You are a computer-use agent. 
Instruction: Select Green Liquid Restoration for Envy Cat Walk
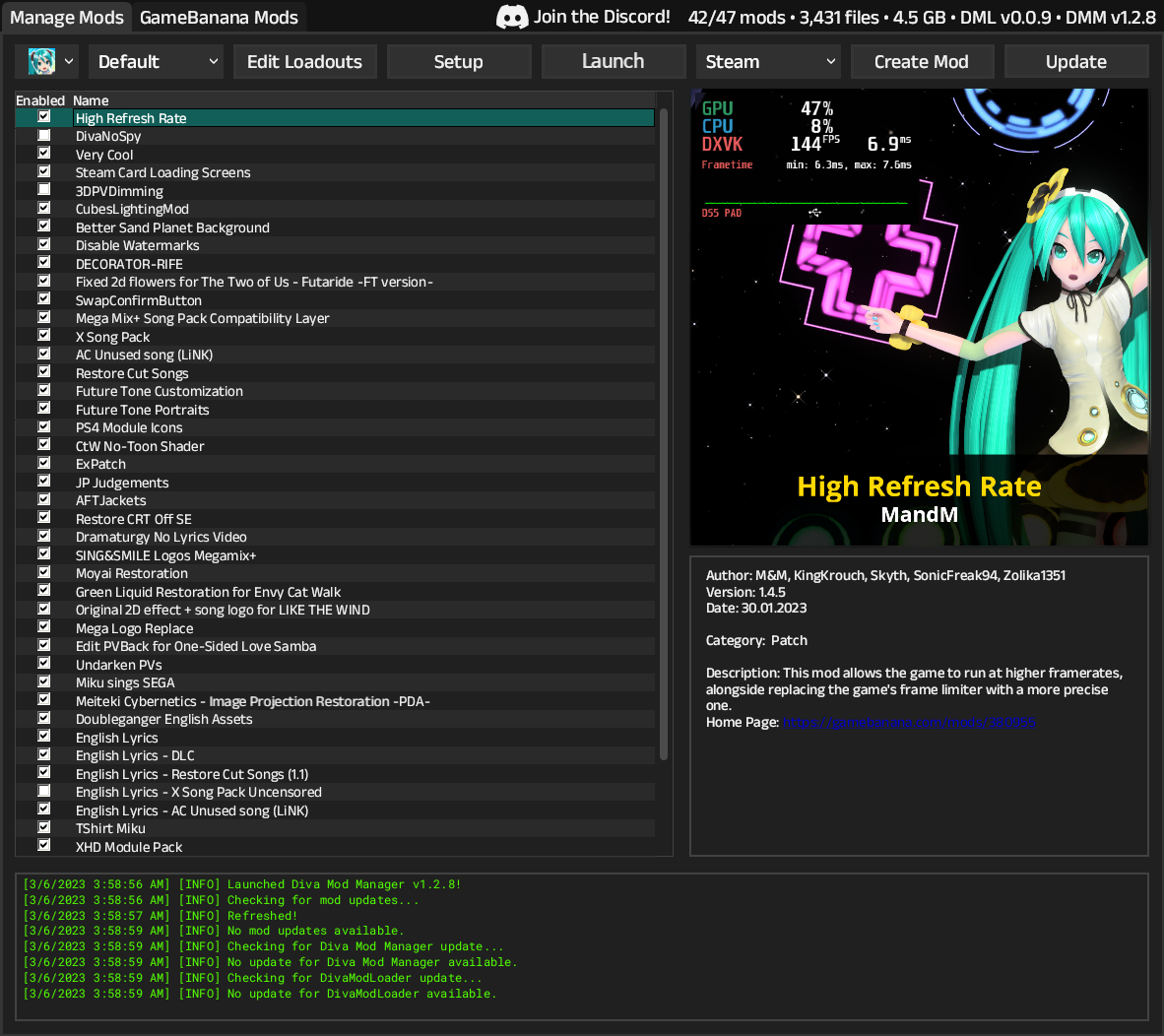click(335, 592)
